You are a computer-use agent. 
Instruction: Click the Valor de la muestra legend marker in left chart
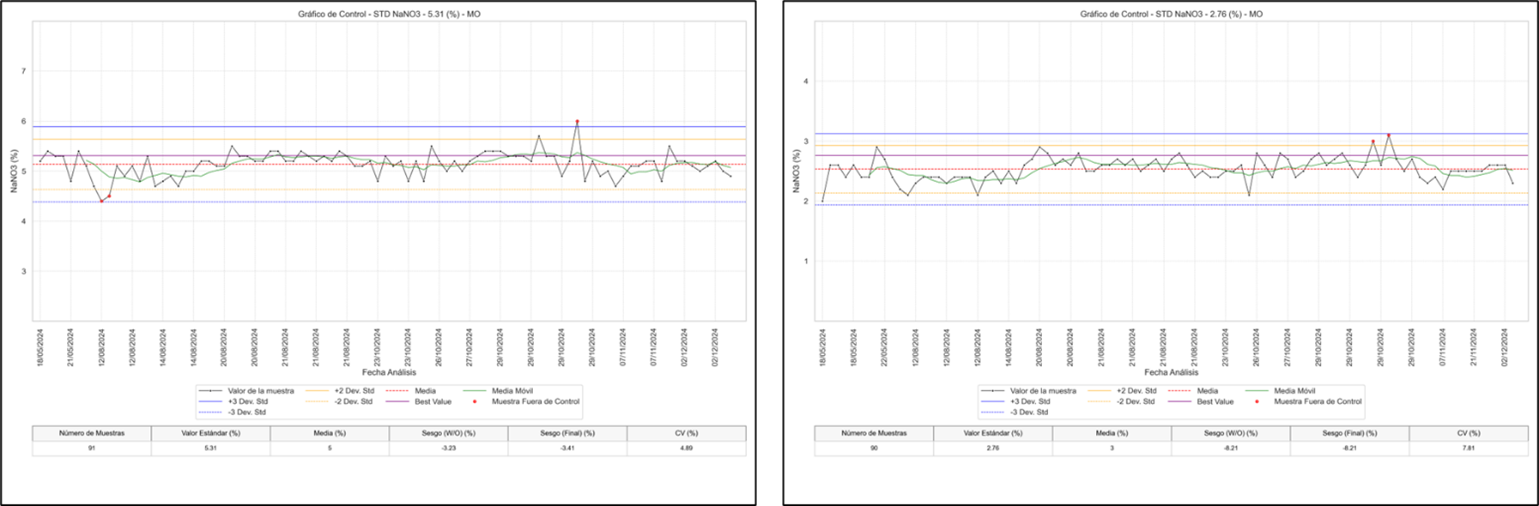pyautogui.click(x=211, y=390)
